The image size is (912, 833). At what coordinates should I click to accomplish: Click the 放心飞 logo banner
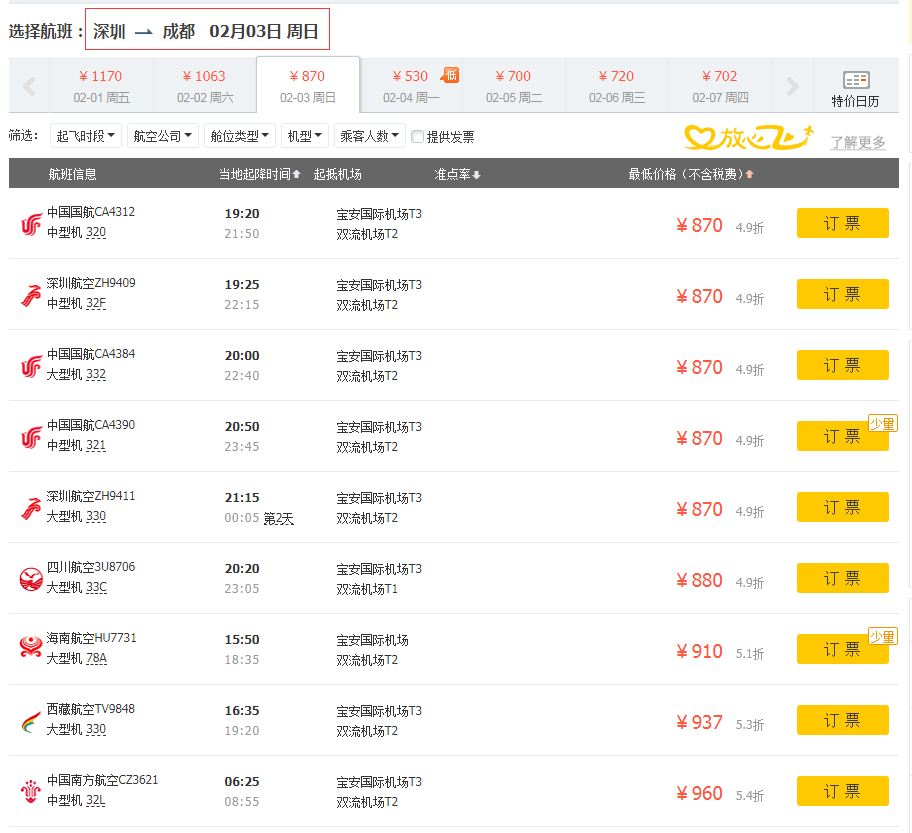[x=749, y=138]
